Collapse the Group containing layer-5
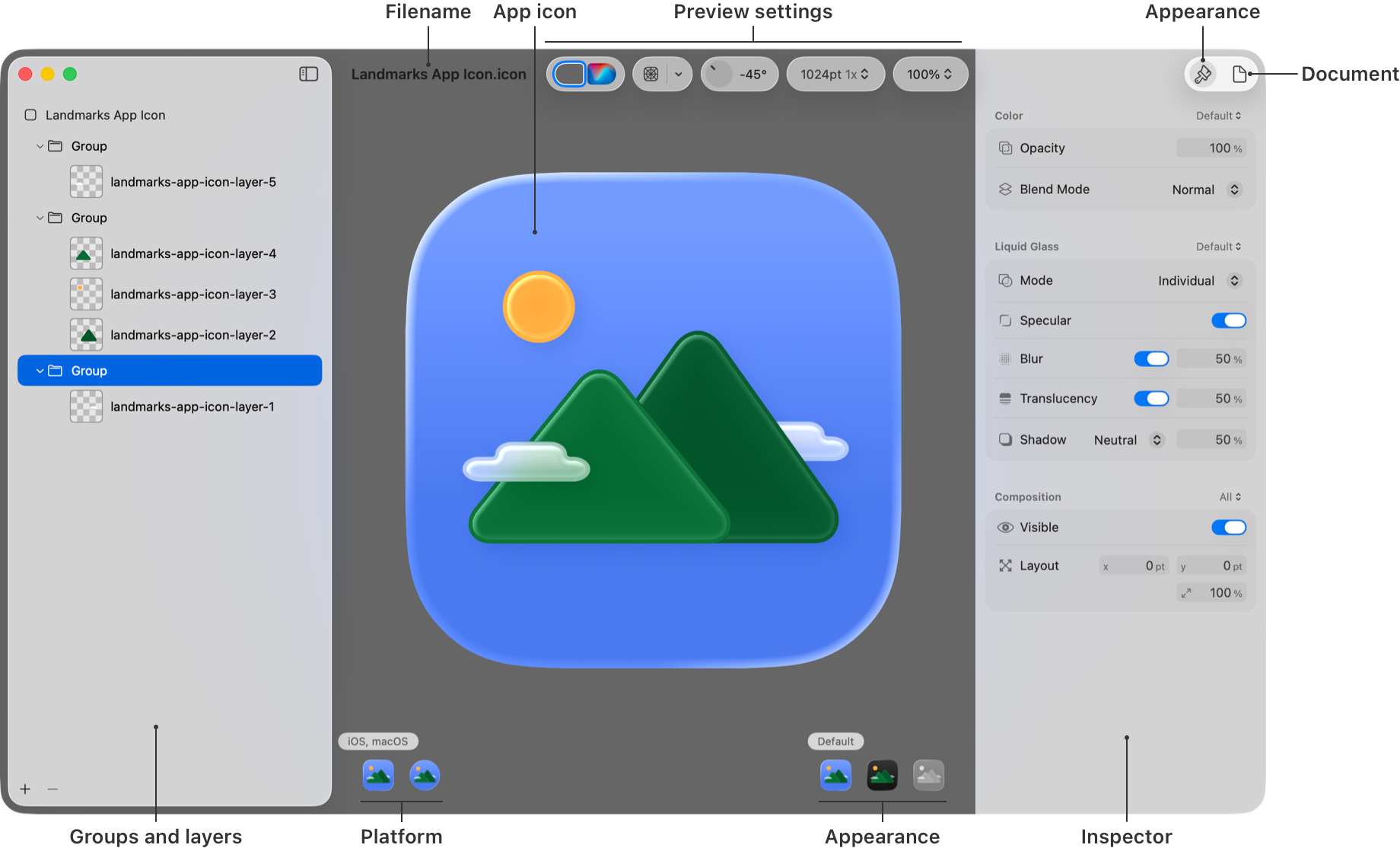1400x848 pixels. tap(40, 146)
